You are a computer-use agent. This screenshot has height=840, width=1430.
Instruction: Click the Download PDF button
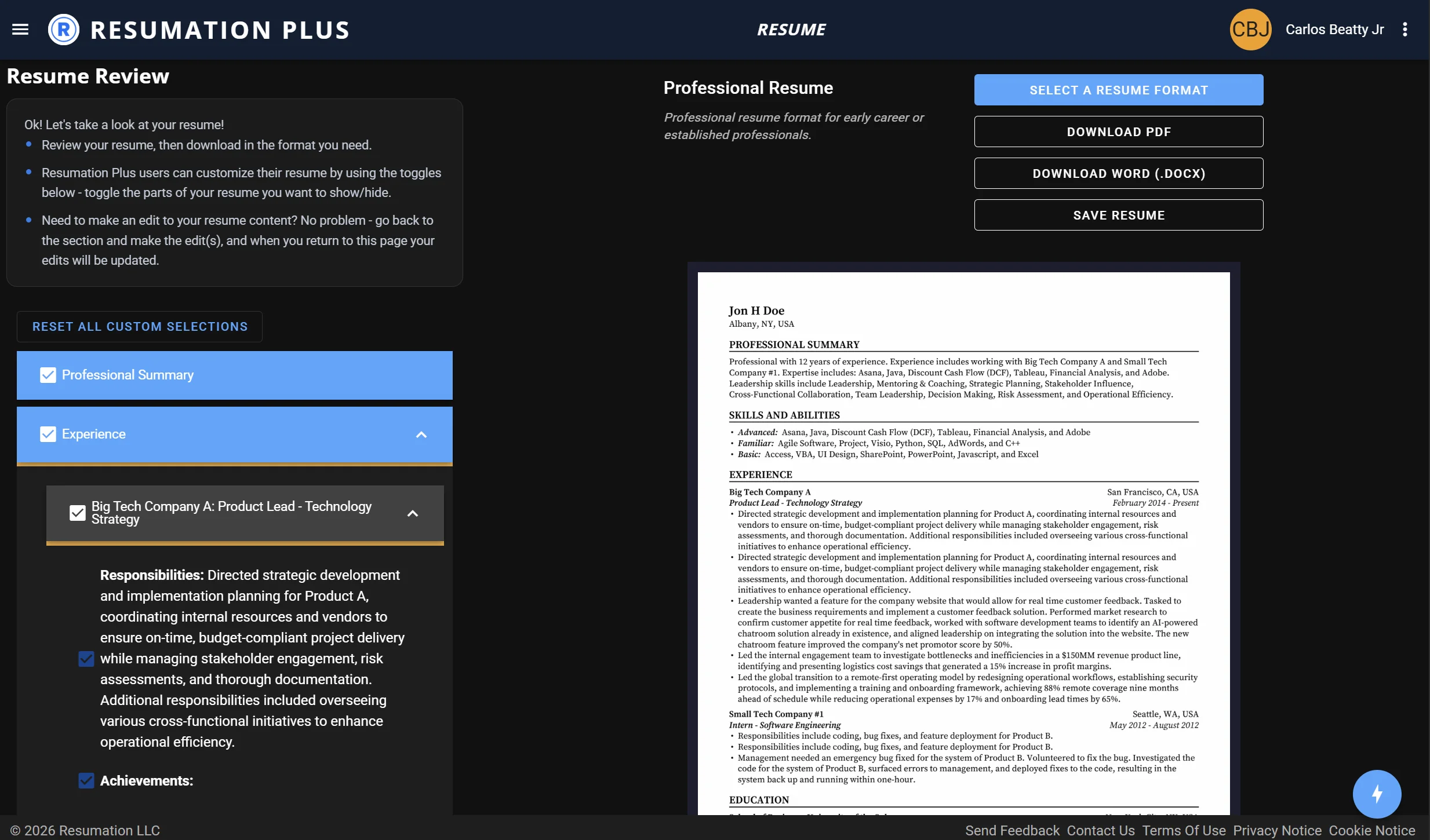pyautogui.click(x=1119, y=132)
